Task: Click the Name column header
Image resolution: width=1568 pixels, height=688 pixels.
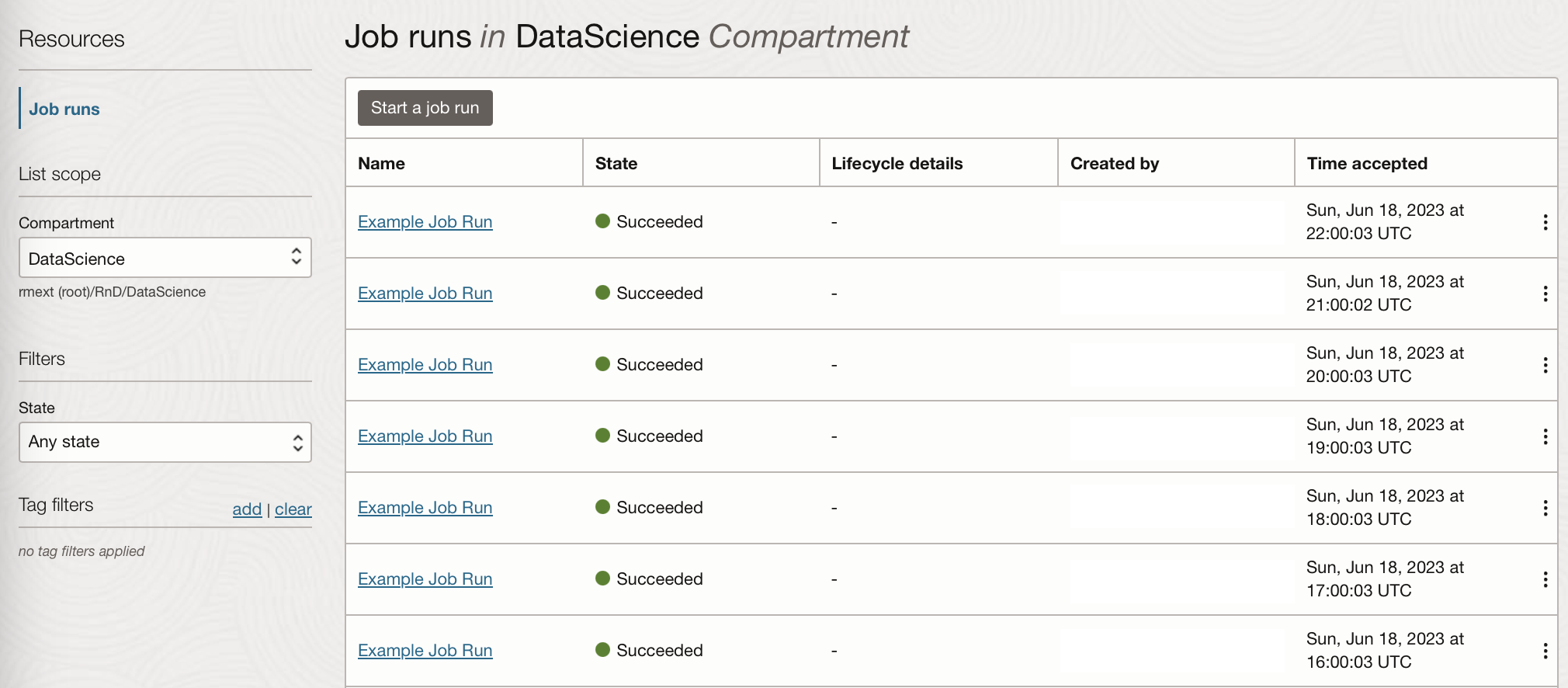Action: point(381,164)
